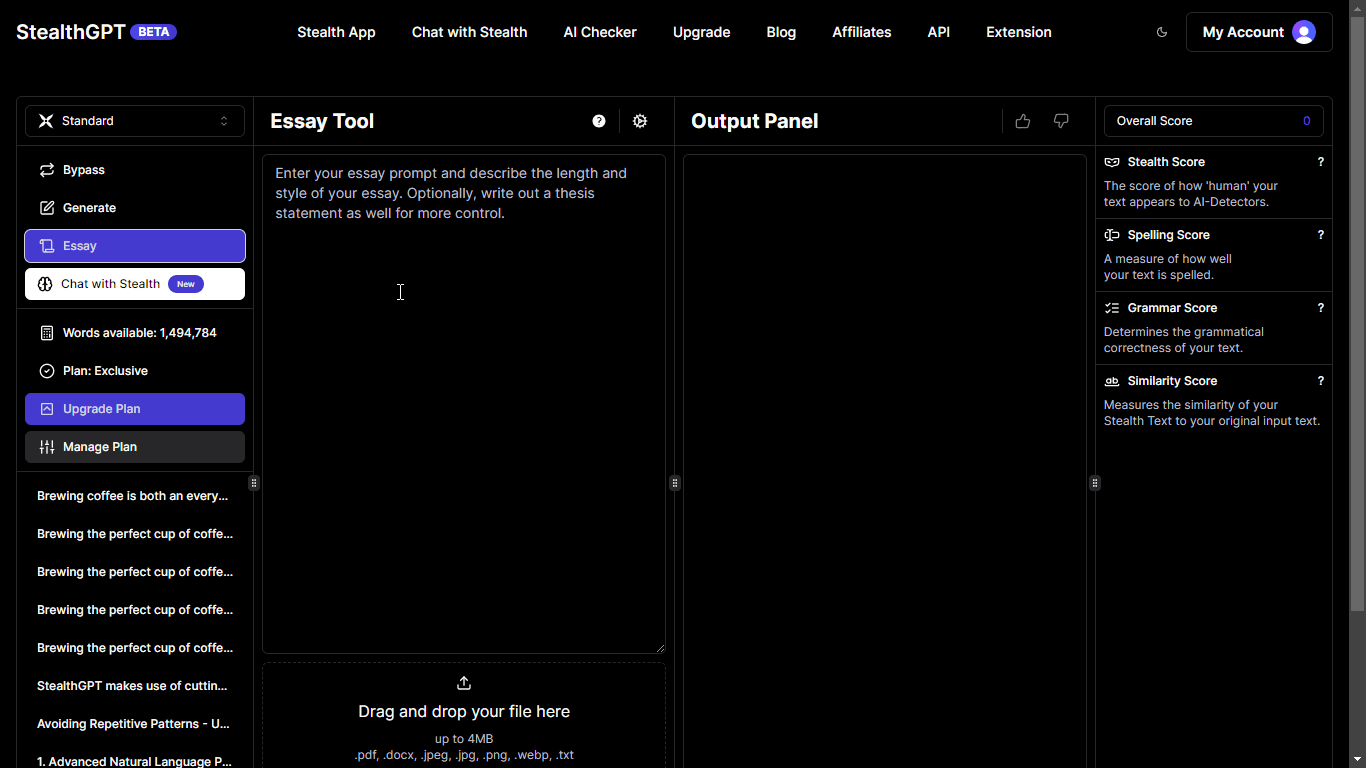Expand the Standard model dropdown
1366x768 pixels.
pos(135,121)
